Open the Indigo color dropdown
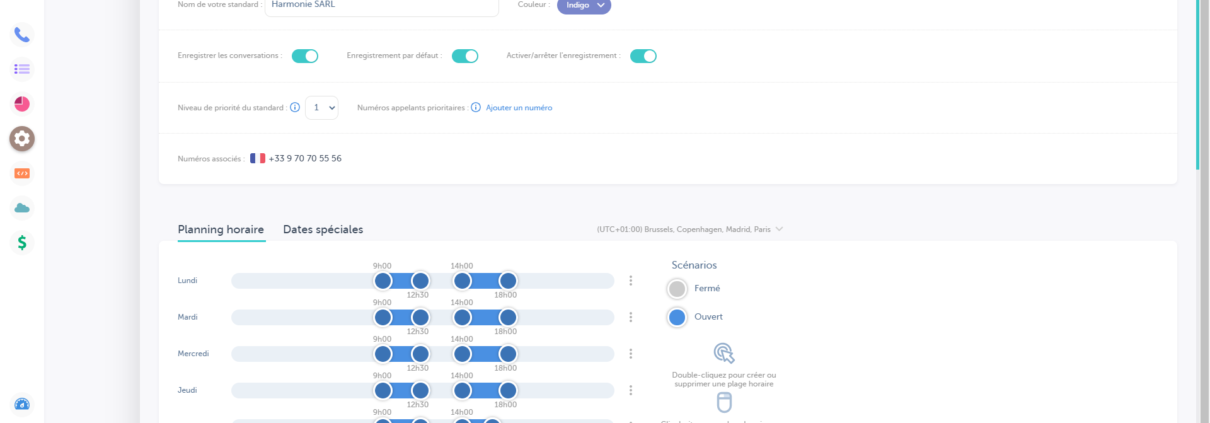This screenshot has width=1210, height=423. pyautogui.click(x=583, y=5)
